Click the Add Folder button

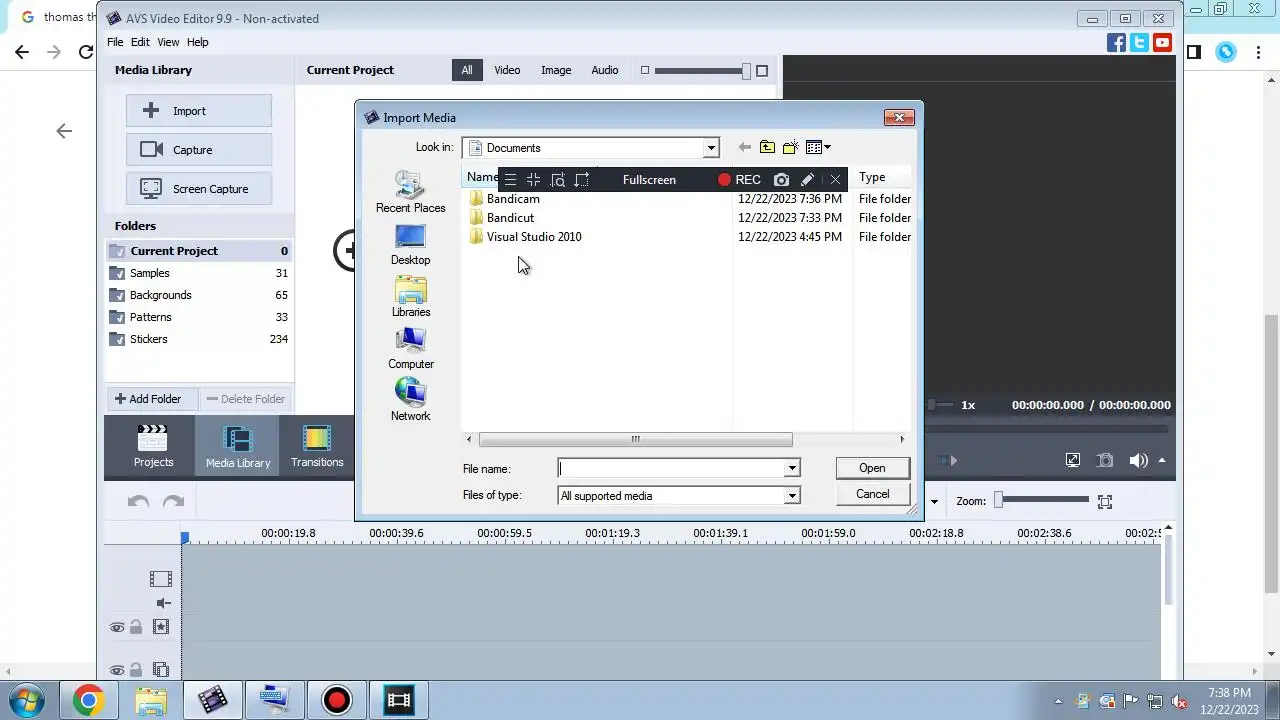[x=152, y=399]
